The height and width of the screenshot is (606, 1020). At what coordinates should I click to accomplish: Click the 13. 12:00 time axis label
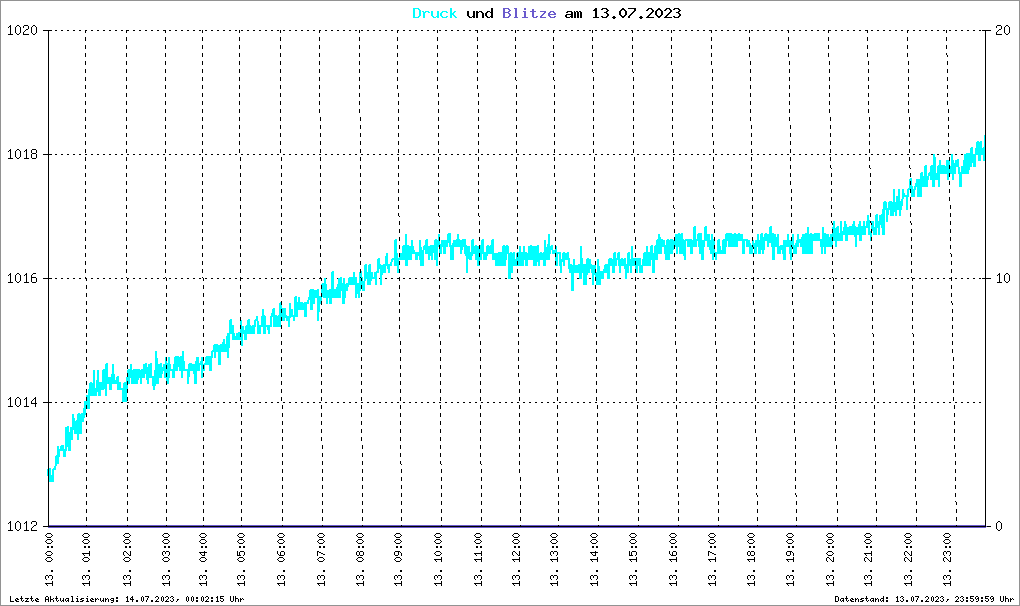click(516, 560)
